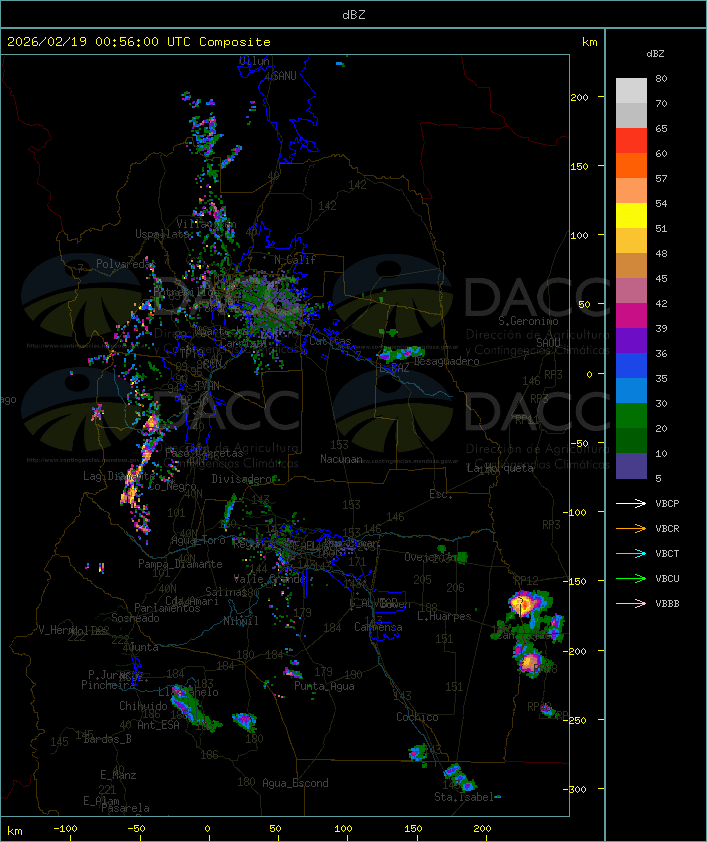Click the '-100' tick on horizontal km axis

pyautogui.click(x=65, y=829)
